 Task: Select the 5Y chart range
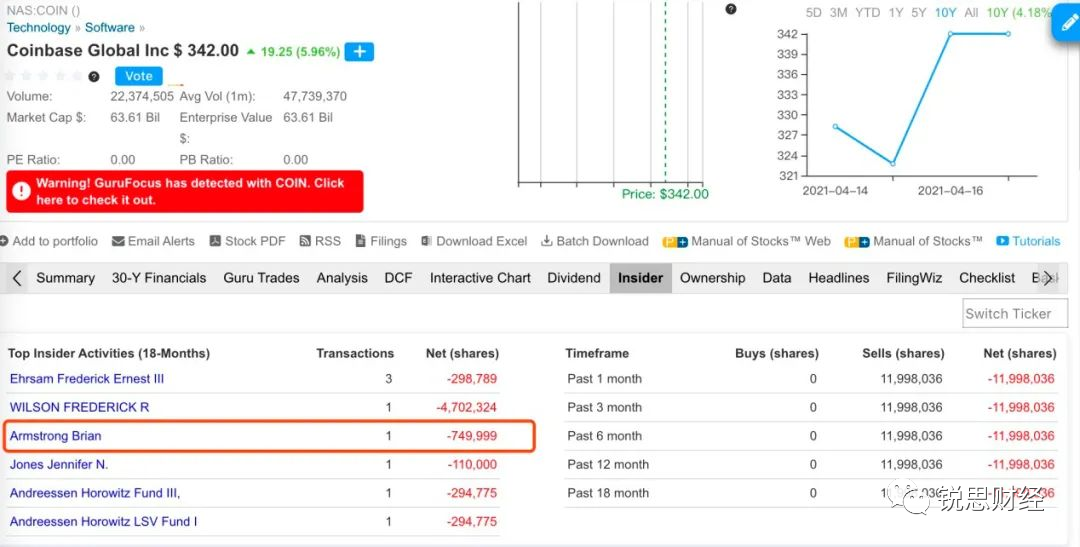pos(919,12)
